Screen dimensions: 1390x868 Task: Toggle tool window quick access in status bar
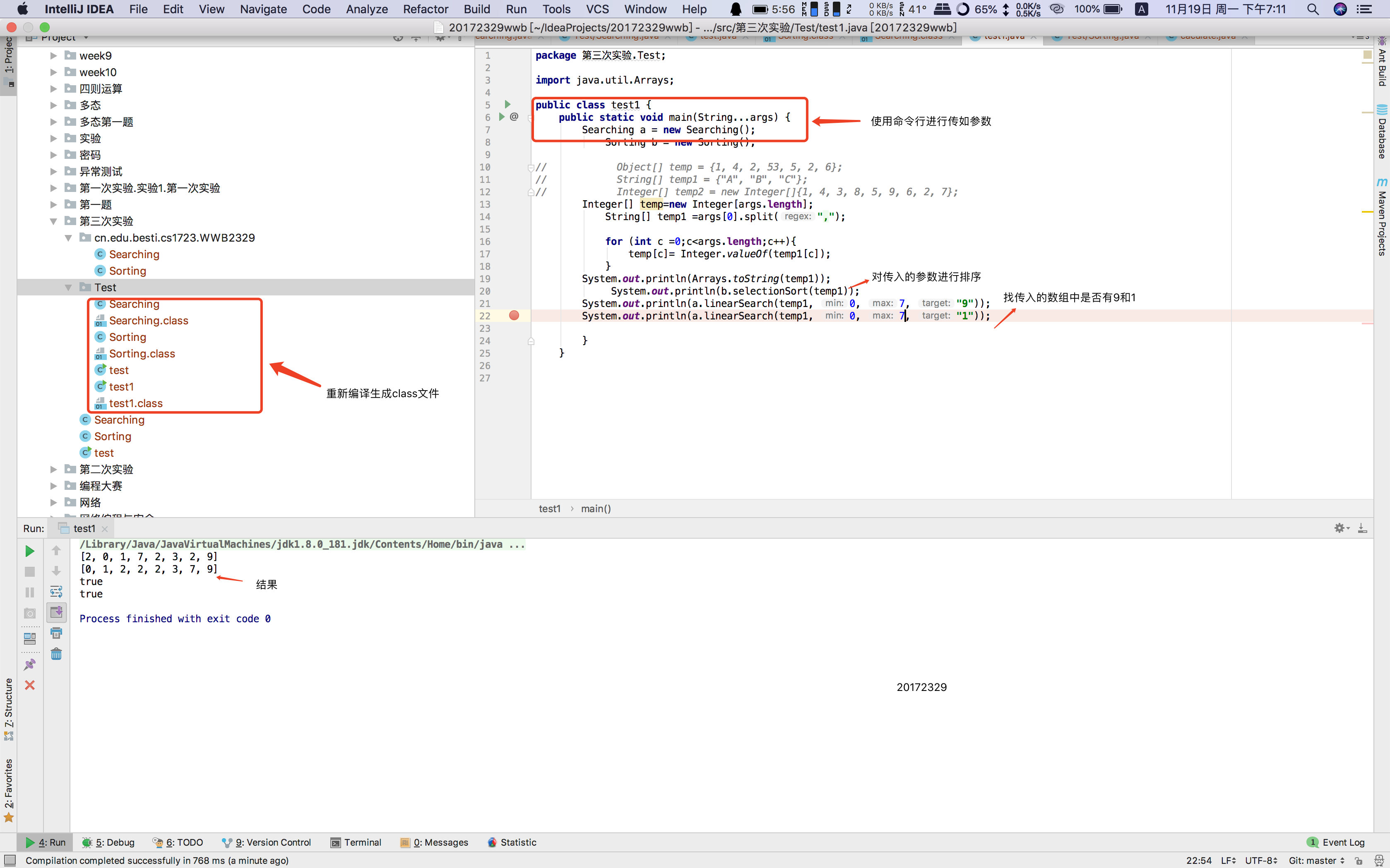coord(10,860)
